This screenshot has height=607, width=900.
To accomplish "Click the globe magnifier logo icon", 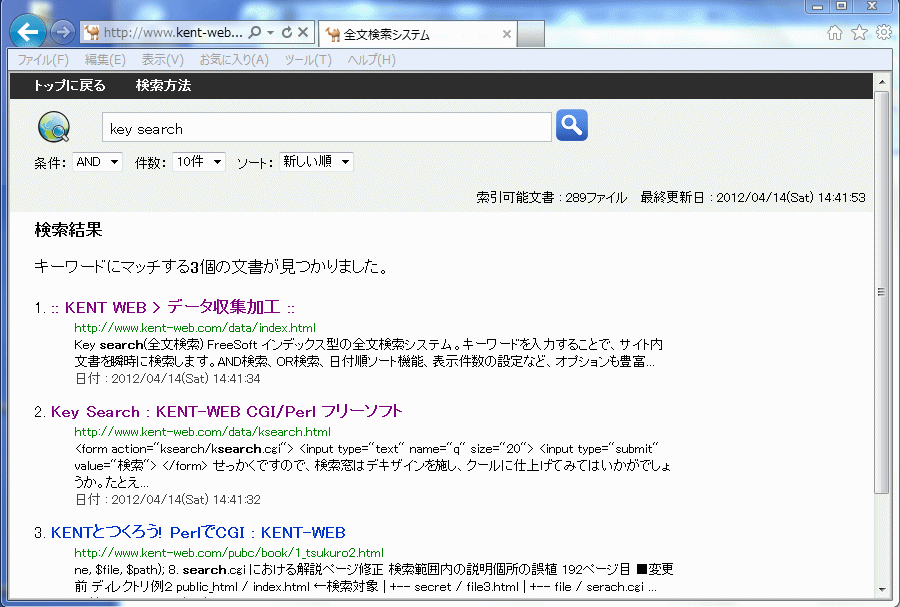I will tap(54, 127).
